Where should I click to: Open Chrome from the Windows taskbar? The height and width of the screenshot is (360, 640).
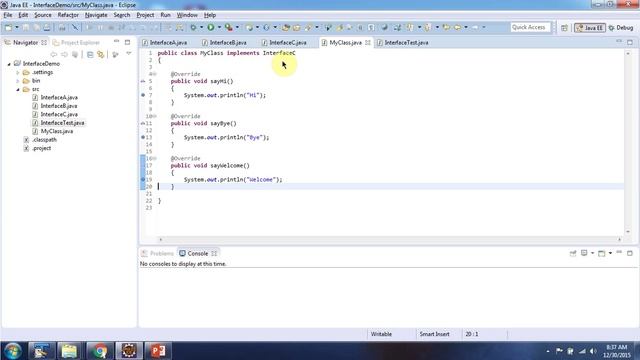coord(99,351)
